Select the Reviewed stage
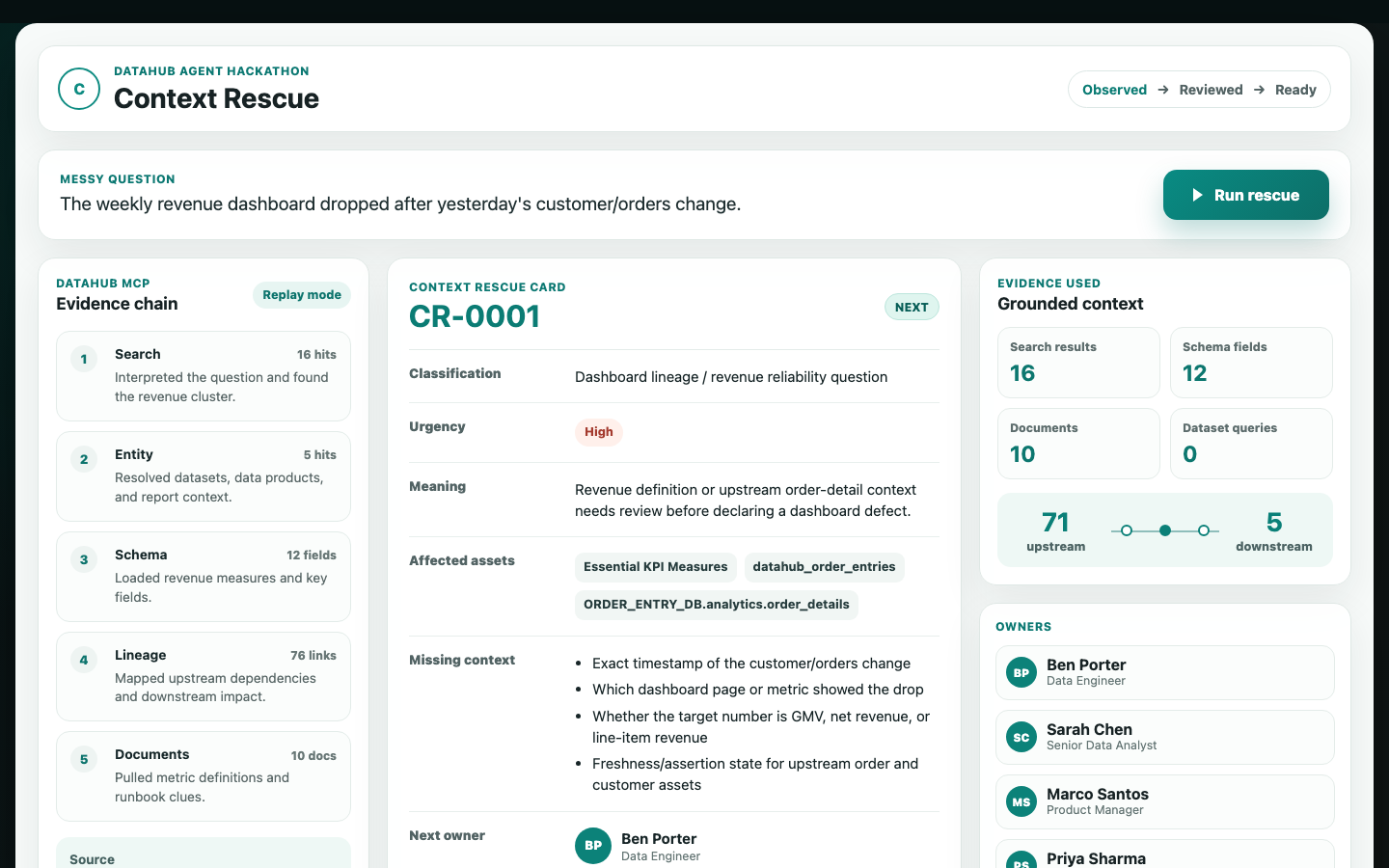This screenshot has height=868, width=1389. click(1211, 90)
